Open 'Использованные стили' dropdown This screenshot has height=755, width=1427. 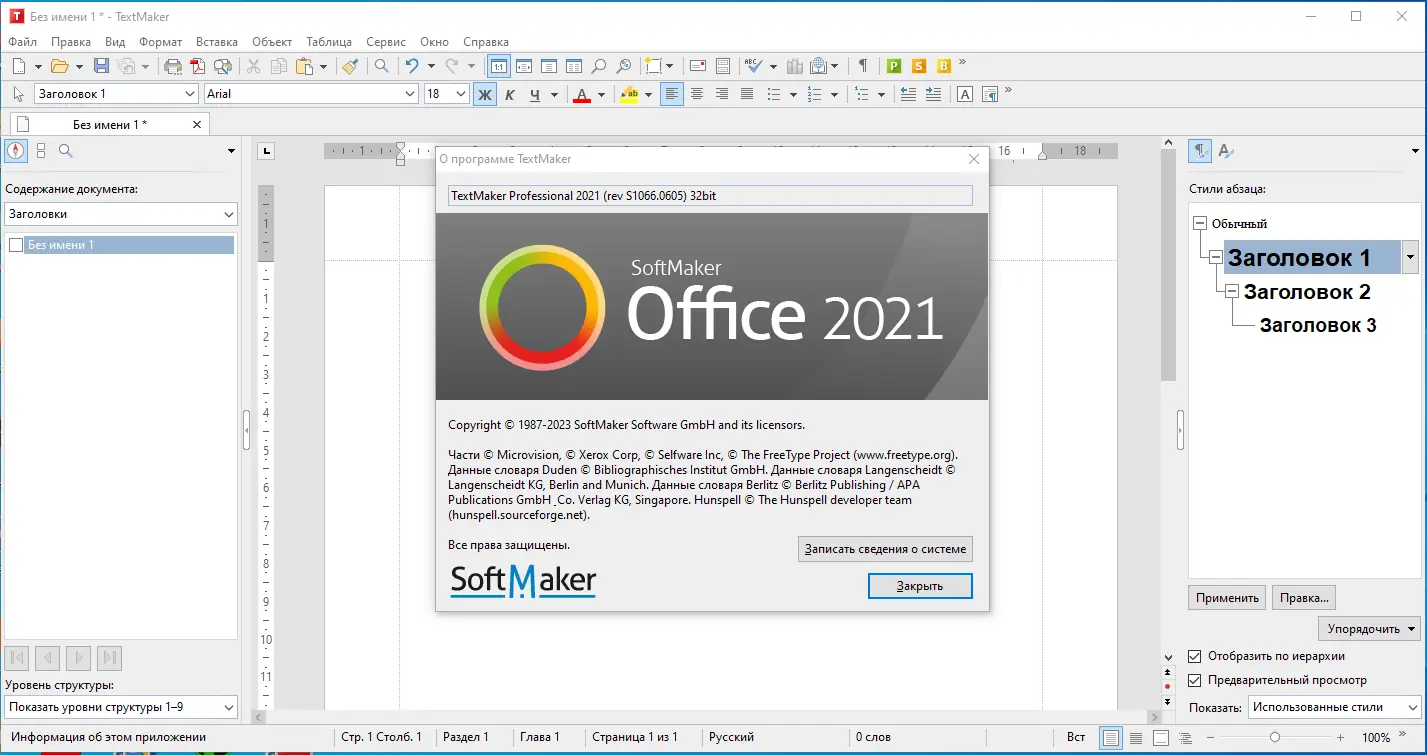[x=1335, y=707]
